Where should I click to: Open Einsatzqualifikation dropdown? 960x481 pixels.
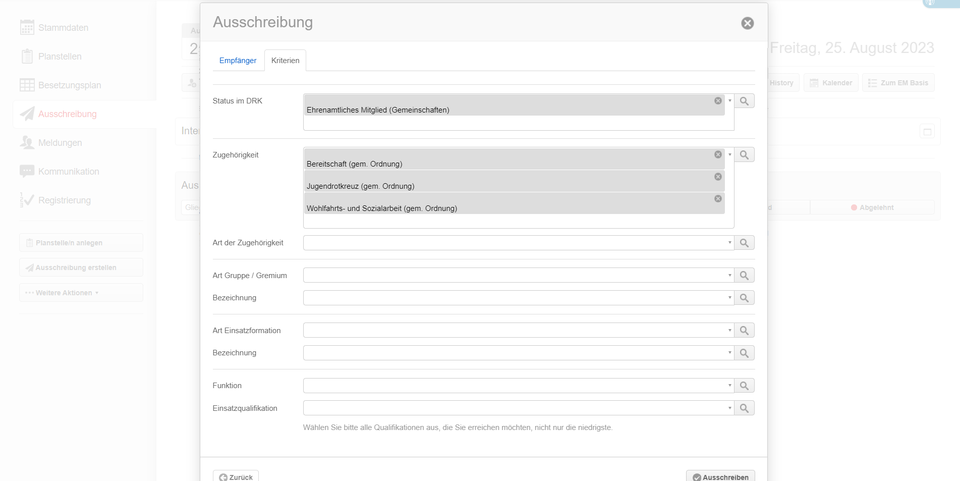tap(730, 408)
